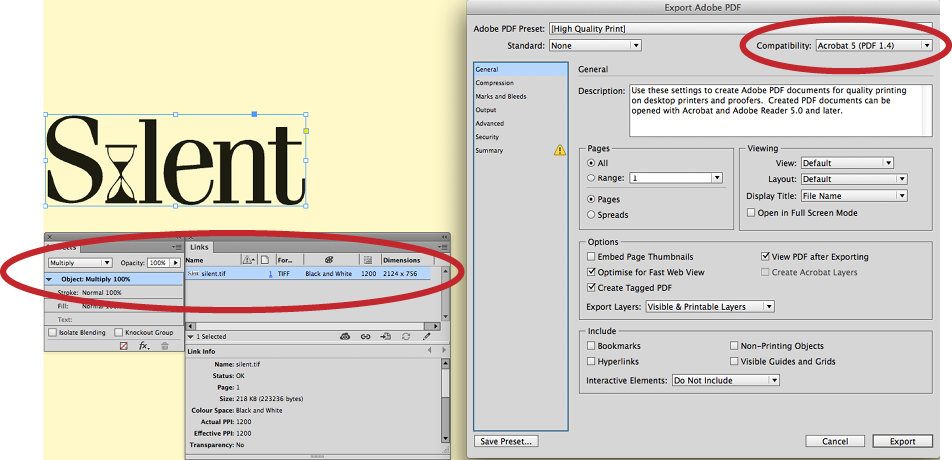Viewport: 952px width, 460px height.
Task: Tick the Hyperlinks checkbox
Action: coord(591,362)
